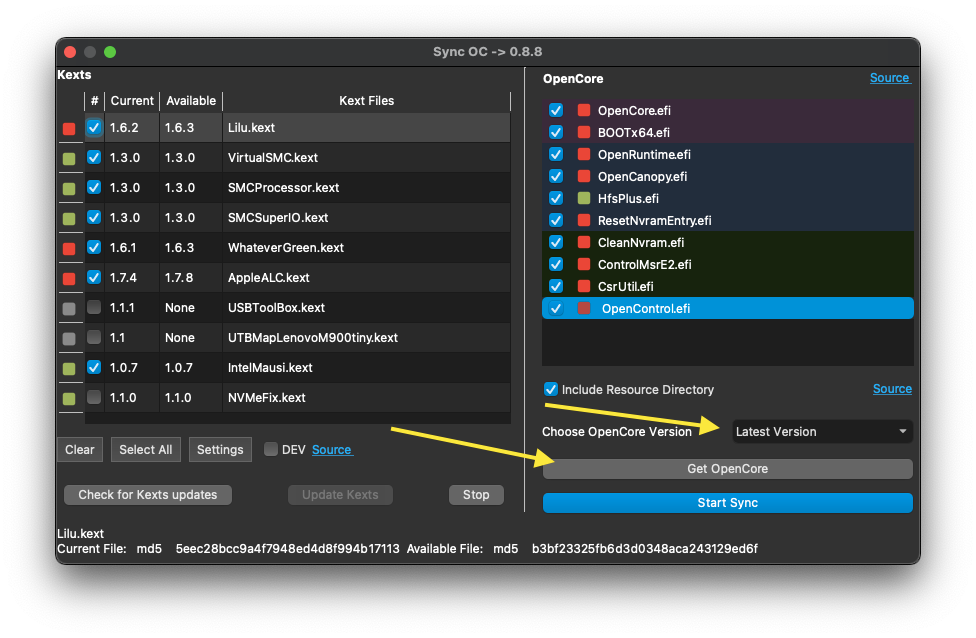Open the OpenCore Source link
976x638 pixels.
pyautogui.click(x=889, y=78)
